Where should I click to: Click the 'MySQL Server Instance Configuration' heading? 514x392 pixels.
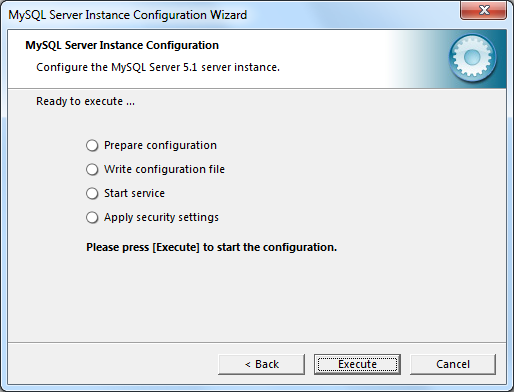[122, 45]
